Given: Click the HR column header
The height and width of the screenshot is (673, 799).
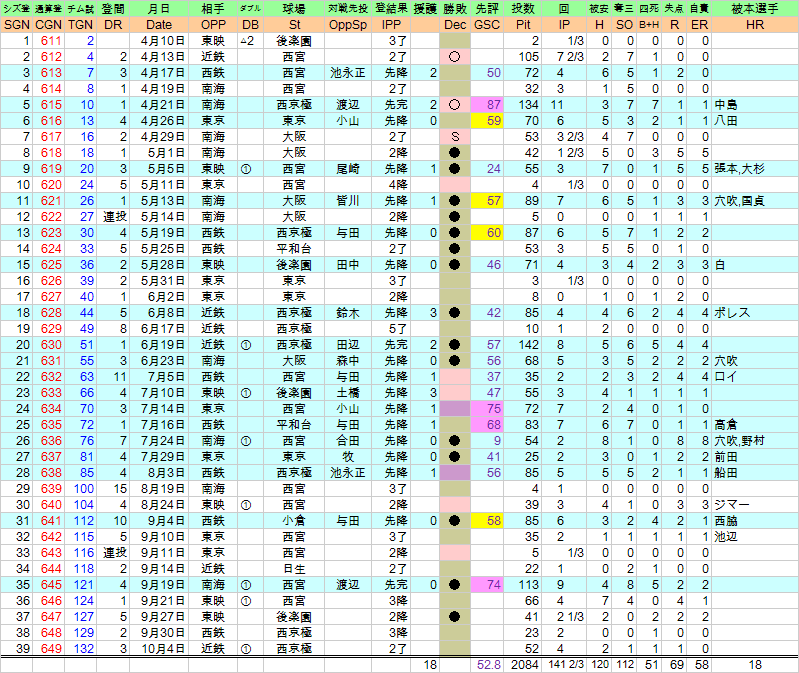Looking at the screenshot, I should click(755, 24).
